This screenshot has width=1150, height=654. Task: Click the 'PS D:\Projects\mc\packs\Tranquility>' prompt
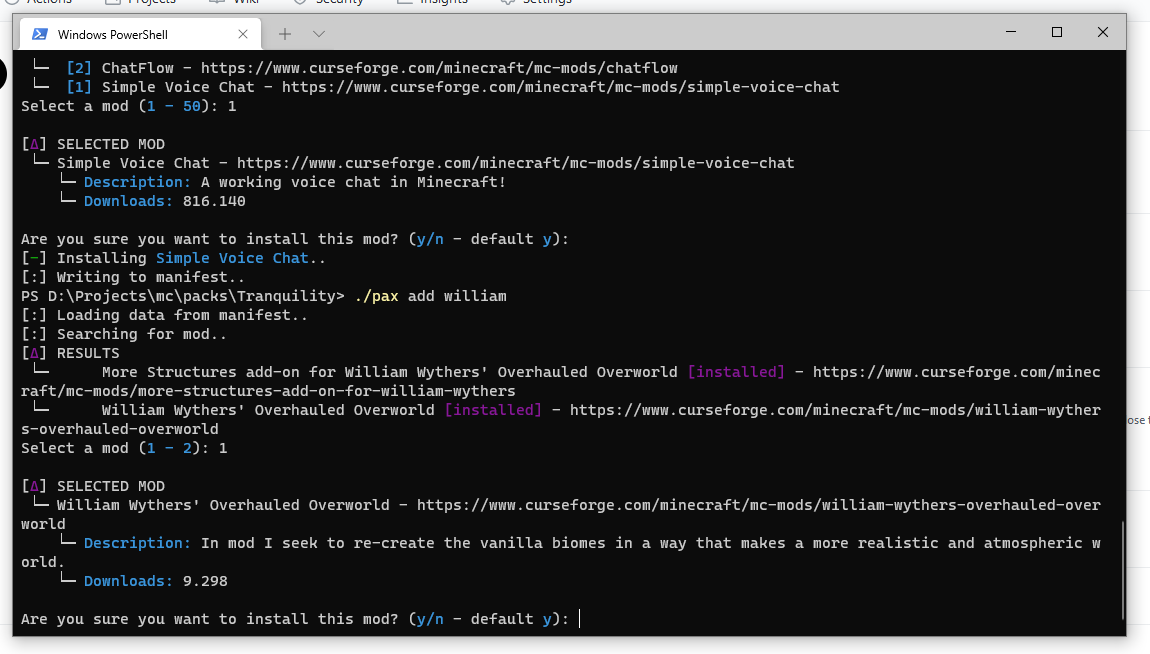183,296
